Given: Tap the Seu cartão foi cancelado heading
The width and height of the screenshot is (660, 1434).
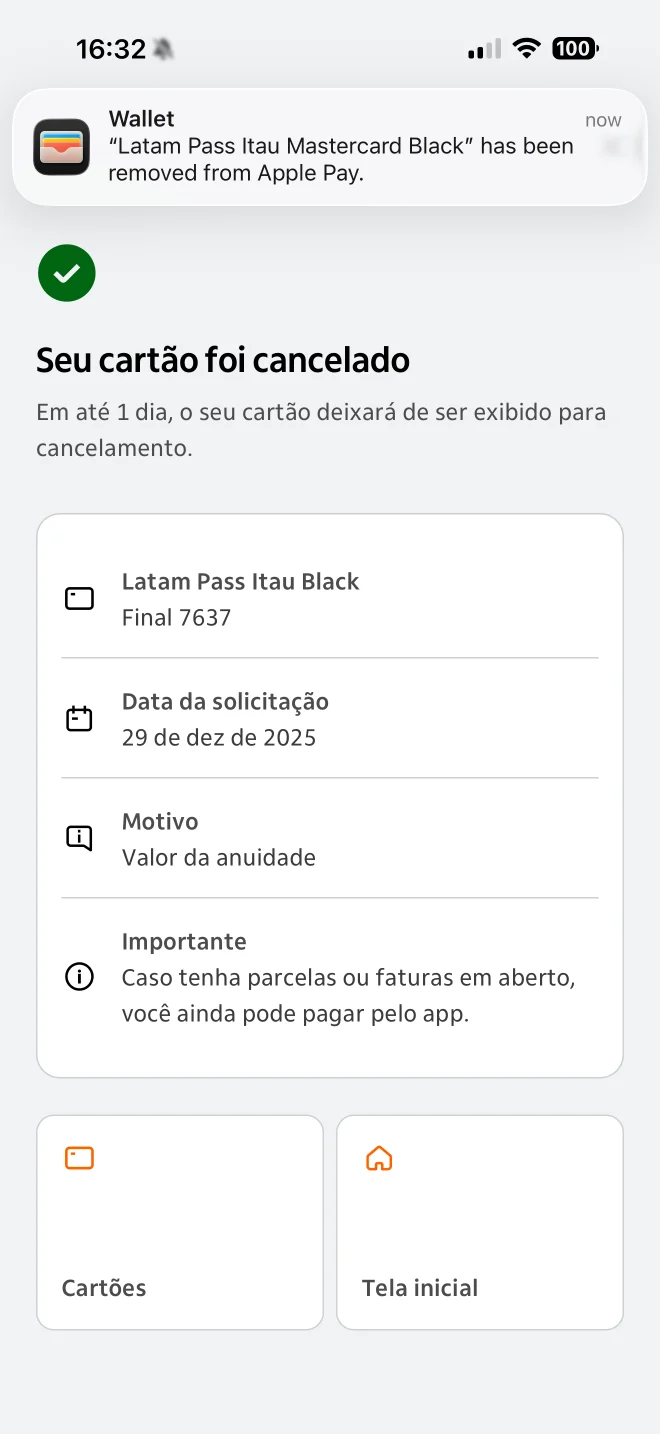Looking at the screenshot, I should [223, 360].
